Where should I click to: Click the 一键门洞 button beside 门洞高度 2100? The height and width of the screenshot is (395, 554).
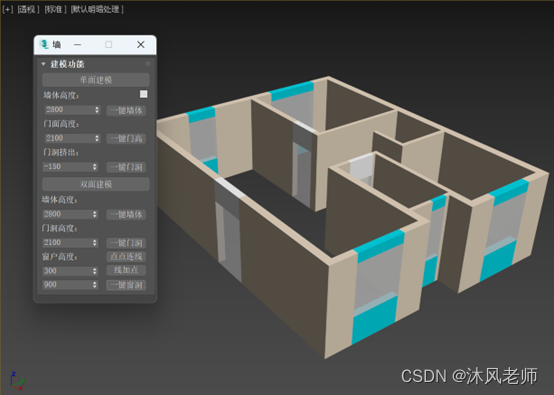(126, 243)
